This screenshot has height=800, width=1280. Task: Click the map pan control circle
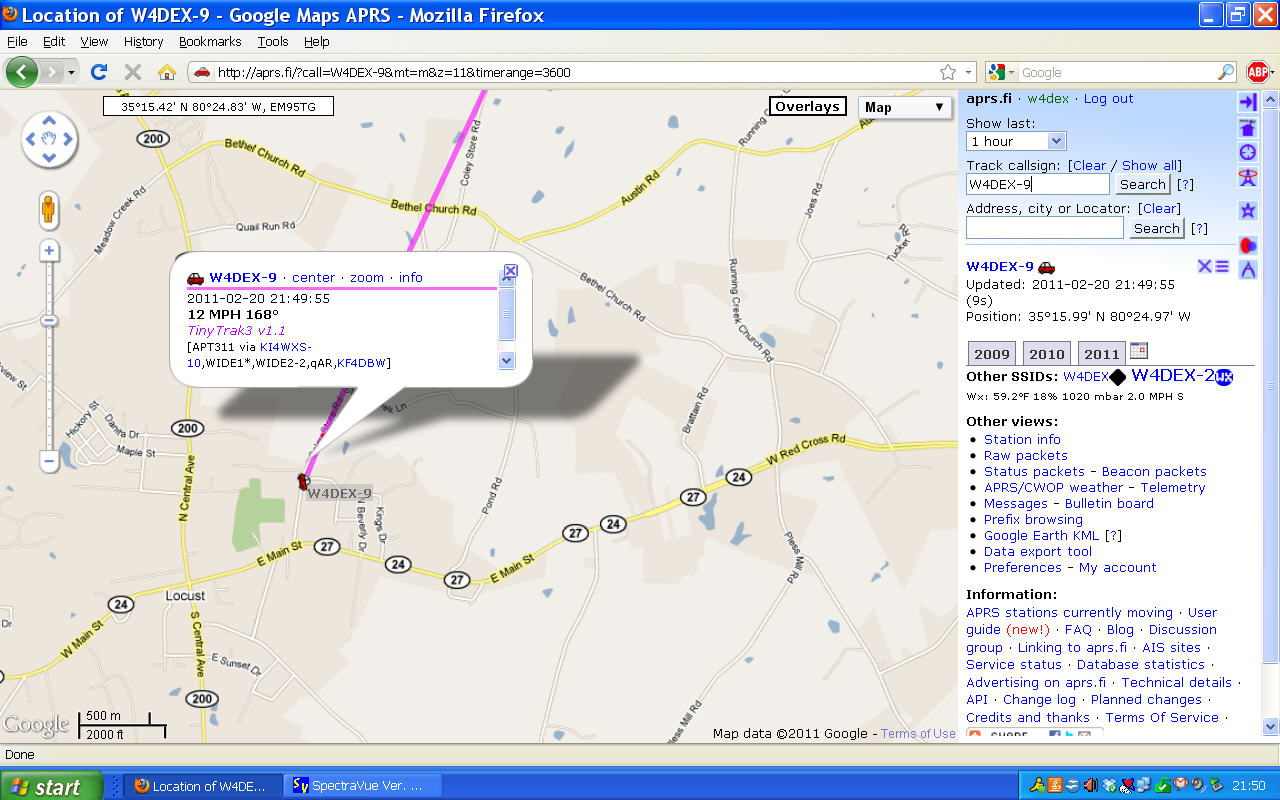pyautogui.click(x=49, y=138)
